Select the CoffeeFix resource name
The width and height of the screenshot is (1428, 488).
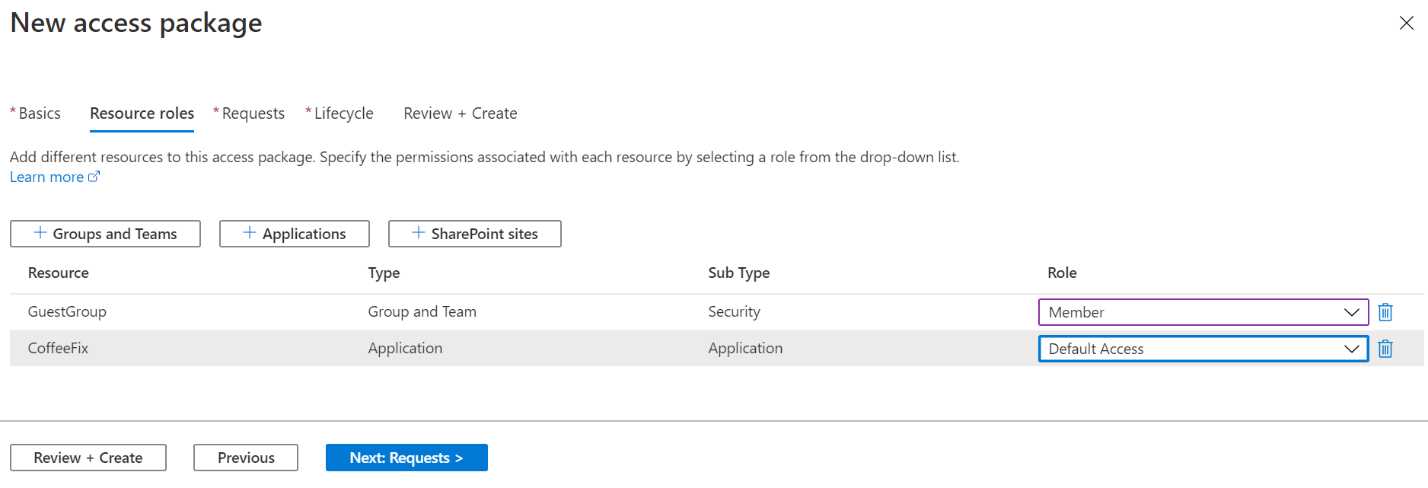click(60, 349)
